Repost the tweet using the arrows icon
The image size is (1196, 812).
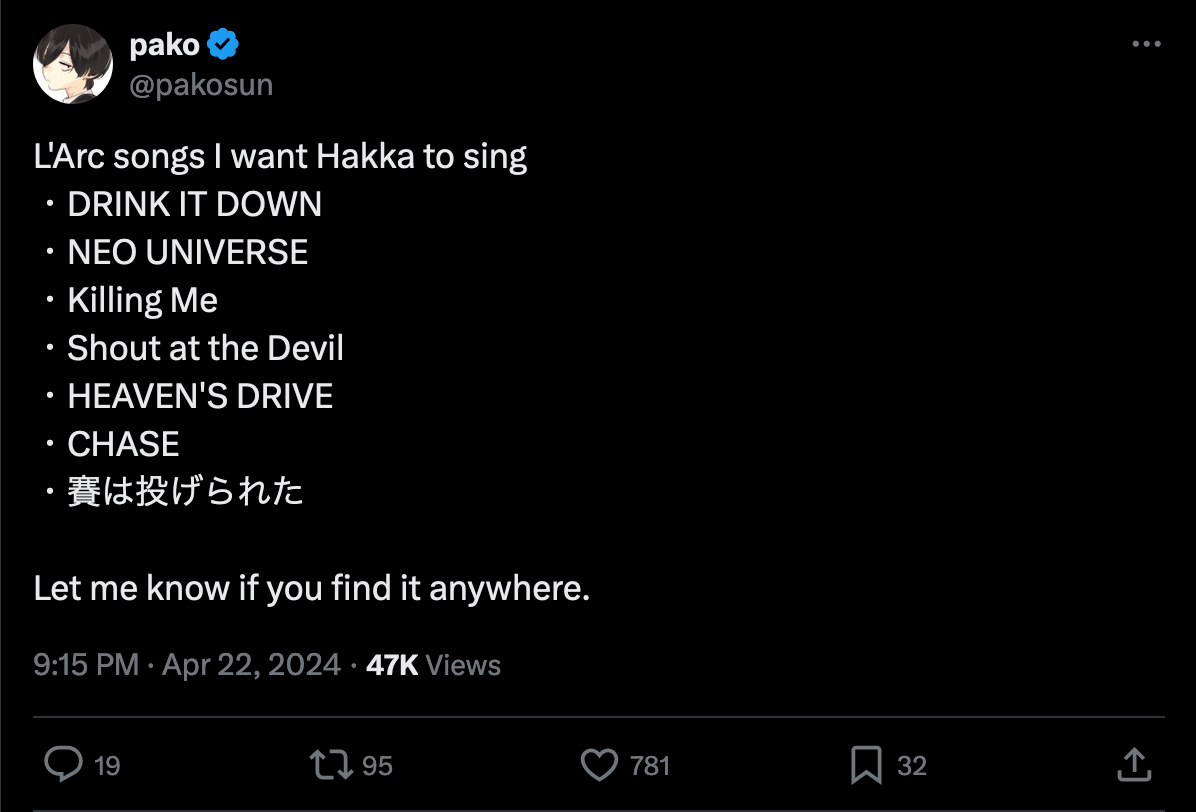[x=331, y=766]
